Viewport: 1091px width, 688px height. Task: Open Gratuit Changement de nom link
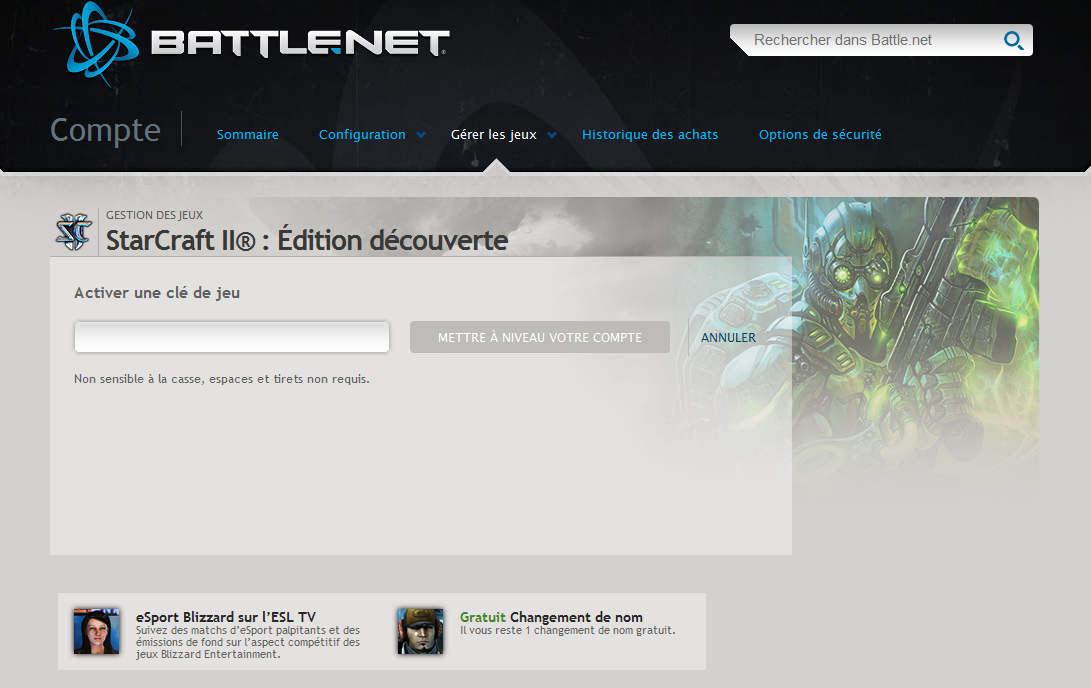(x=551, y=617)
